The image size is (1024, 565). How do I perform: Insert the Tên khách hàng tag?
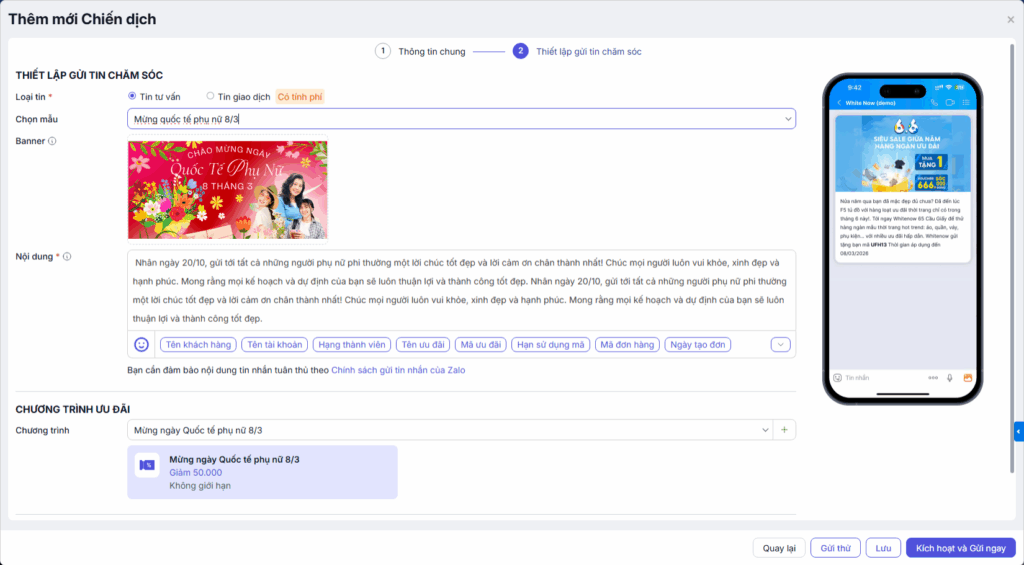tap(197, 345)
